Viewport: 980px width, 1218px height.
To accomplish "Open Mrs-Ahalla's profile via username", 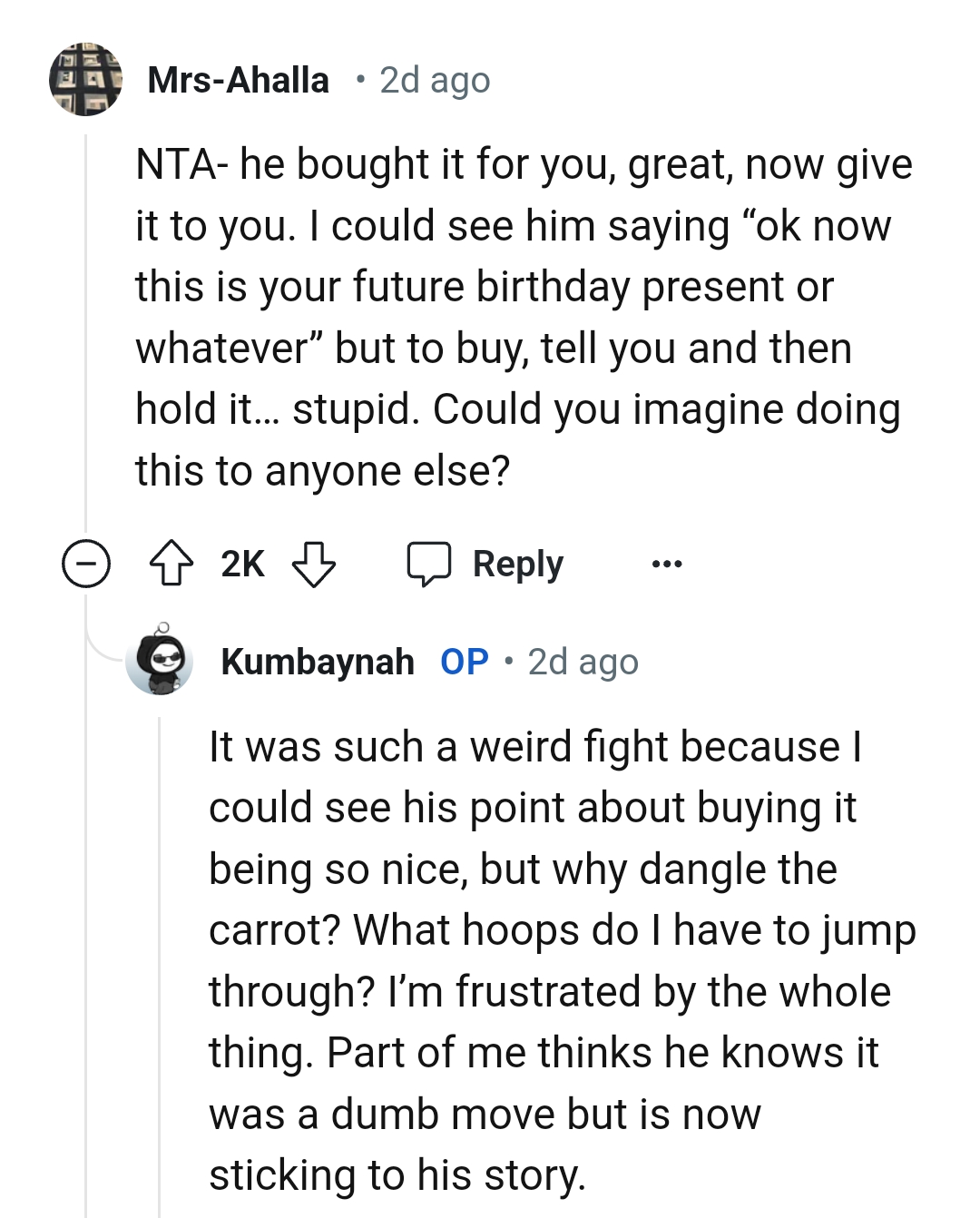I will [239, 80].
